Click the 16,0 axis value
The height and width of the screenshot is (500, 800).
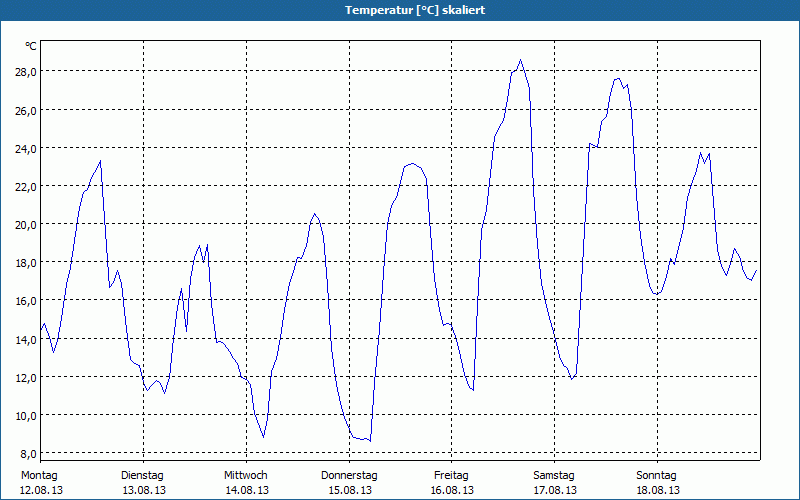click(x=26, y=301)
